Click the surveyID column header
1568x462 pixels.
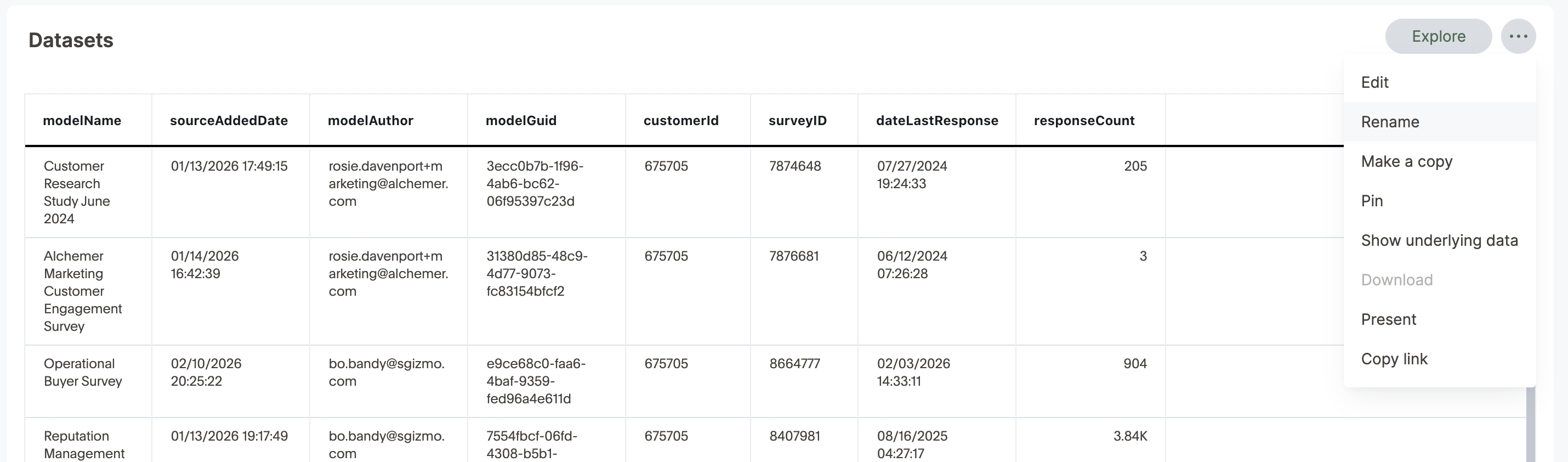(x=797, y=121)
